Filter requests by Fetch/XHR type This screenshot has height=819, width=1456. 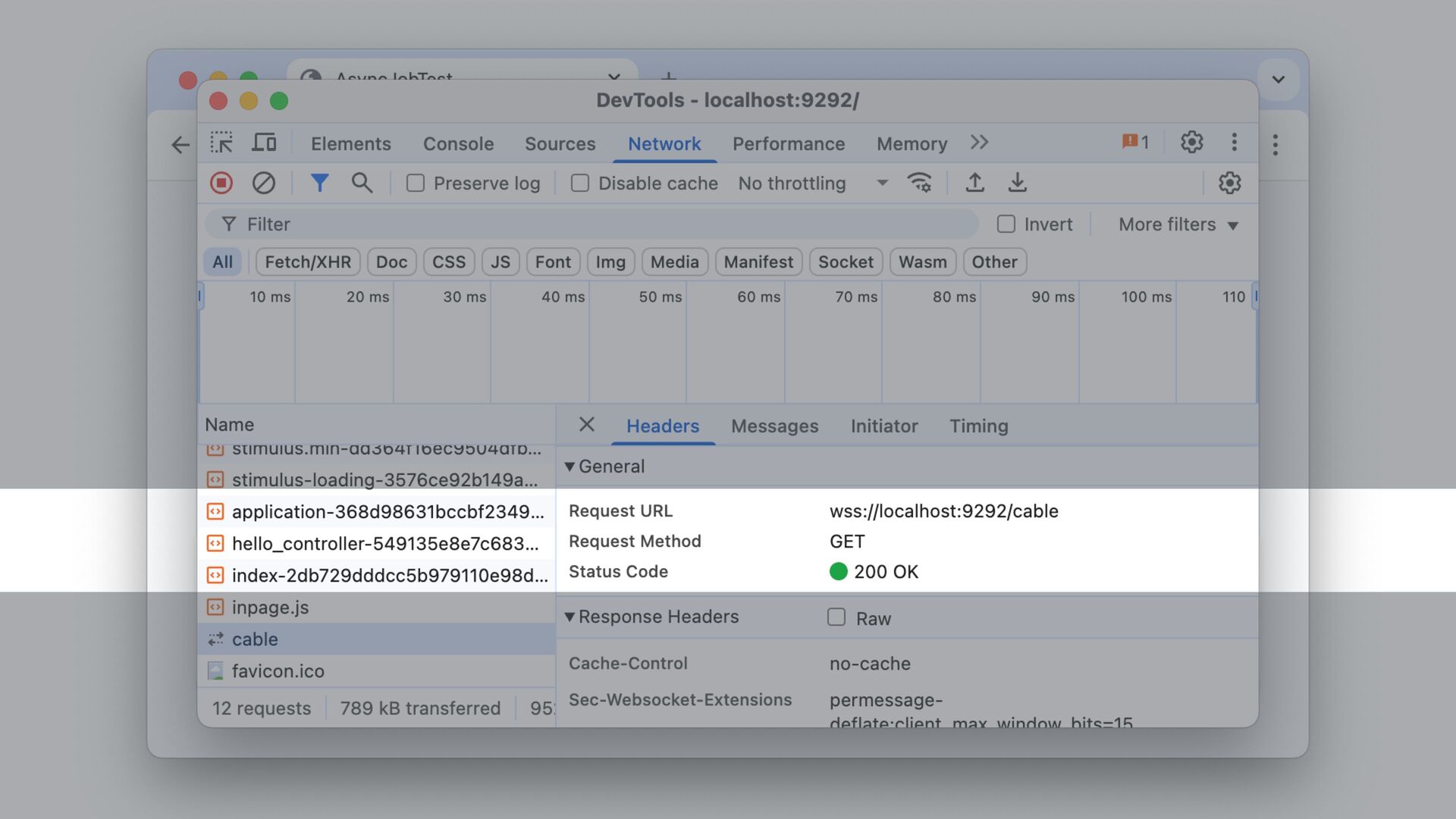[x=308, y=262]
